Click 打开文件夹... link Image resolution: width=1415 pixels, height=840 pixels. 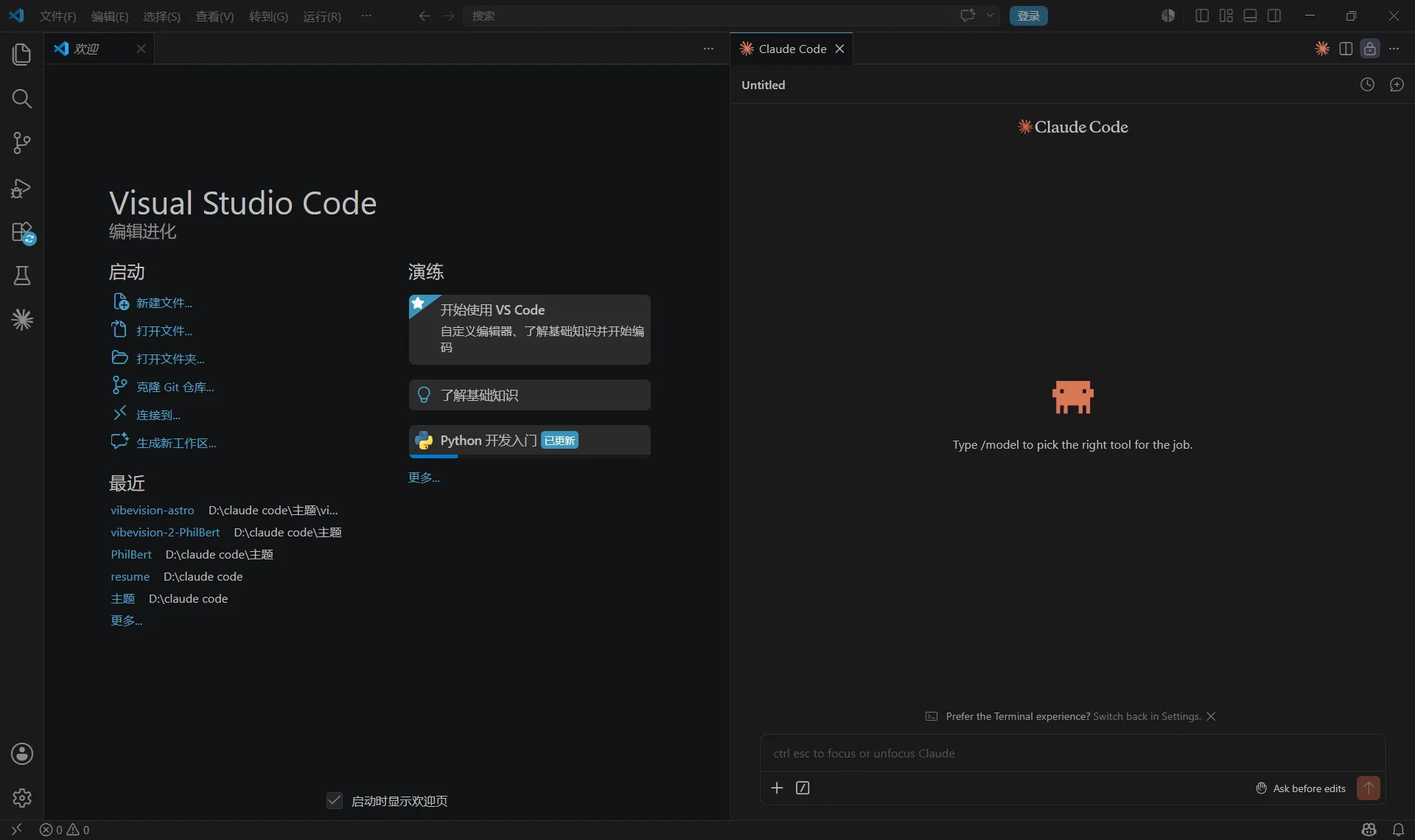(x=170, y=359)
